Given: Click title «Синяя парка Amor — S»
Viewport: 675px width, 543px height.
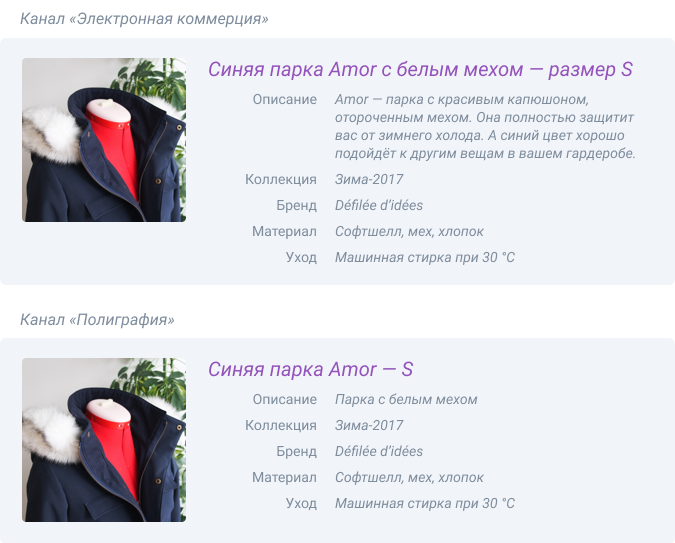Looking at the screenshot, I should (310, 369).
